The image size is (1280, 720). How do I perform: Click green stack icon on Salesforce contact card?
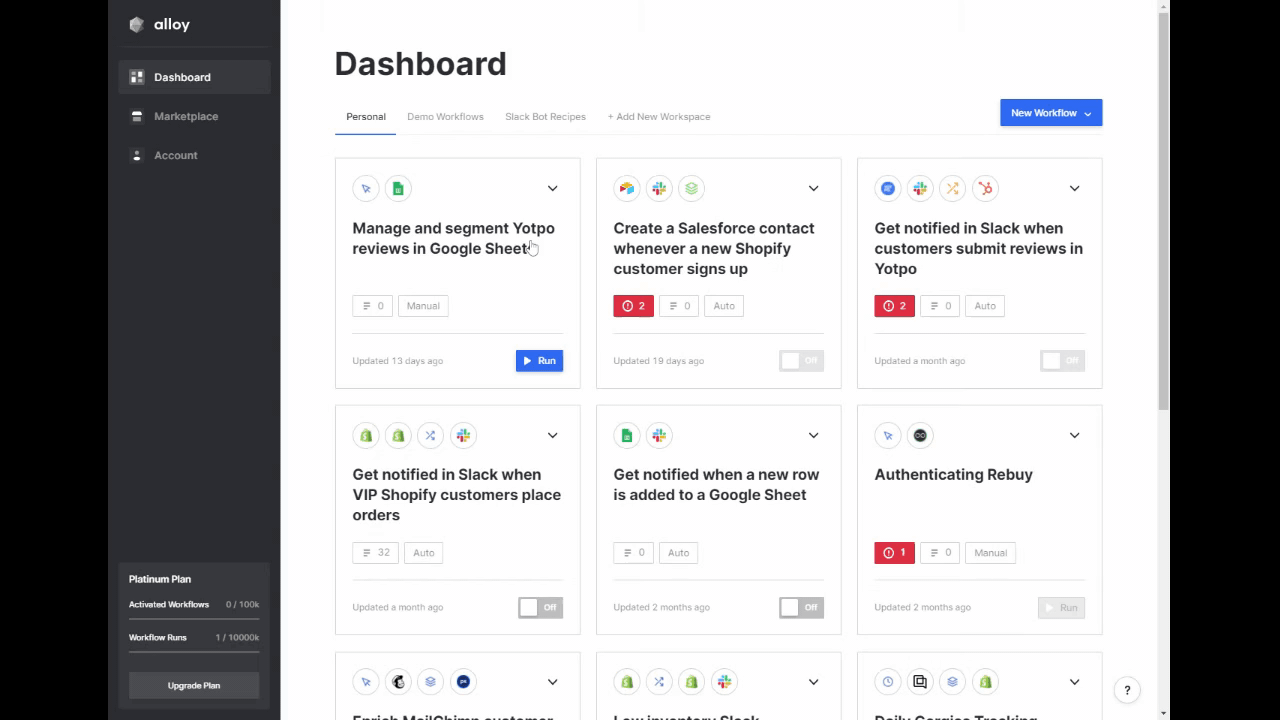(x=691, y=188)
